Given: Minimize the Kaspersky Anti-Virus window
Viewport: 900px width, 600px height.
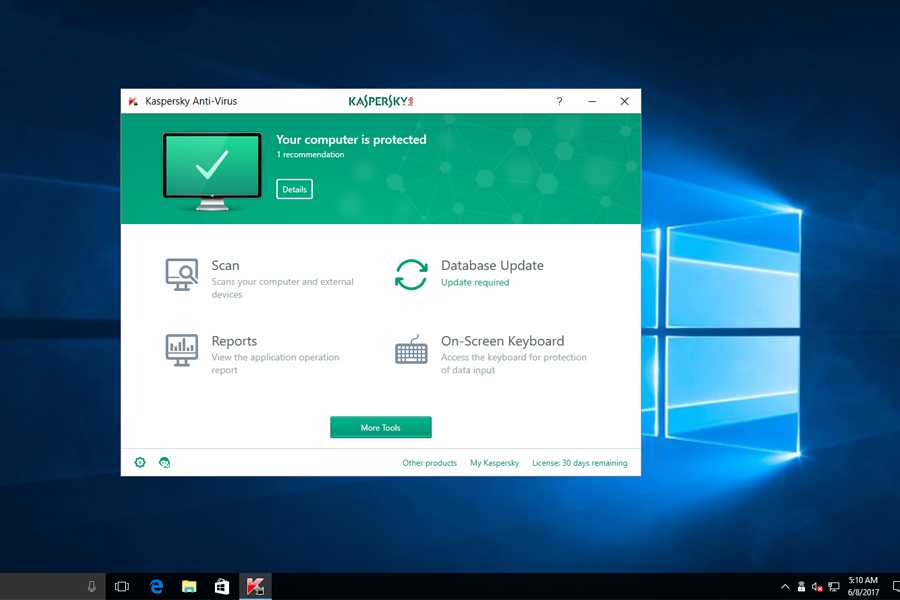Looking at the screenshot, I should (592, 101).
